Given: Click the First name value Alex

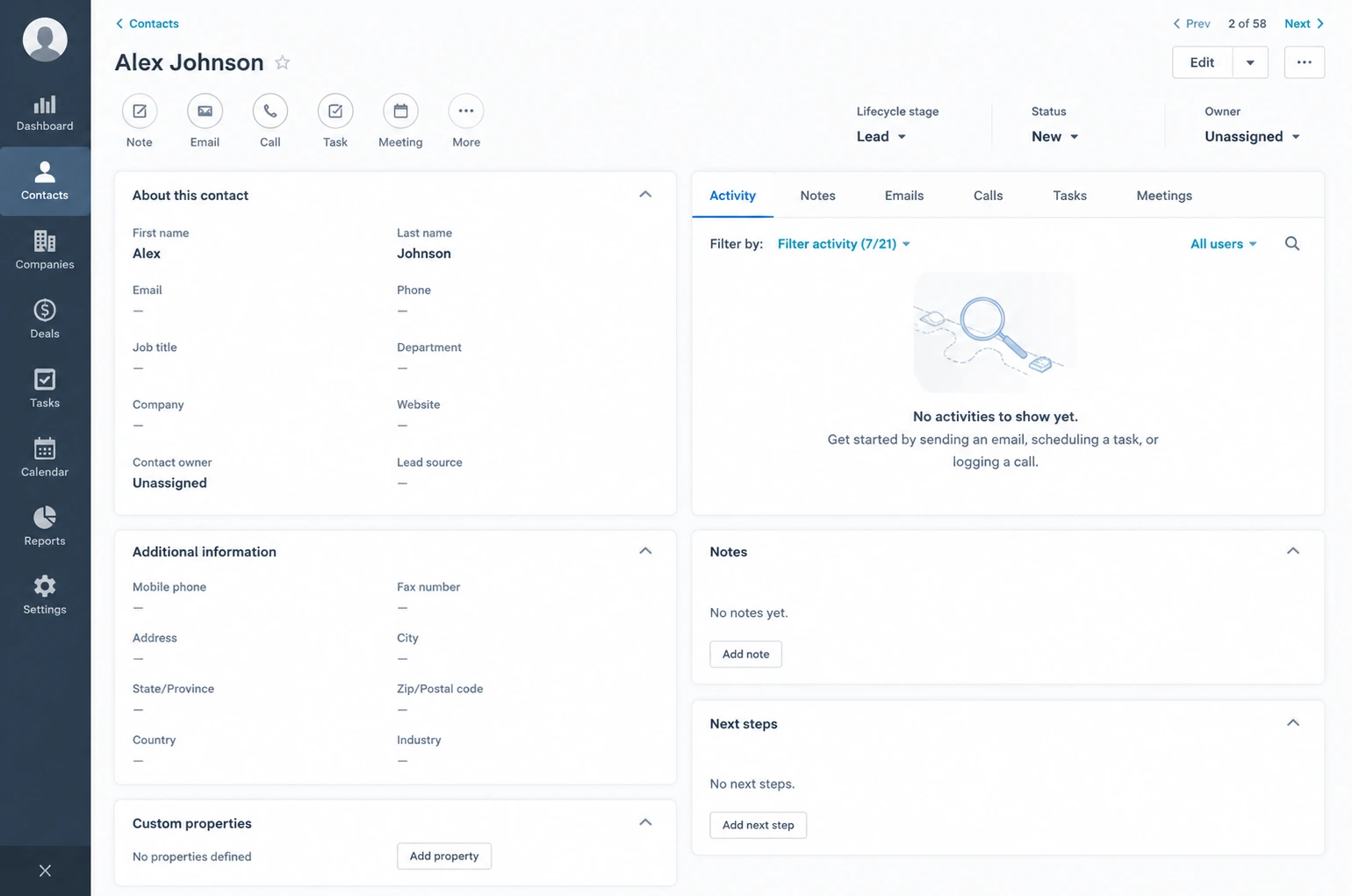Looking at the screenshot, I should click(147, 254).
